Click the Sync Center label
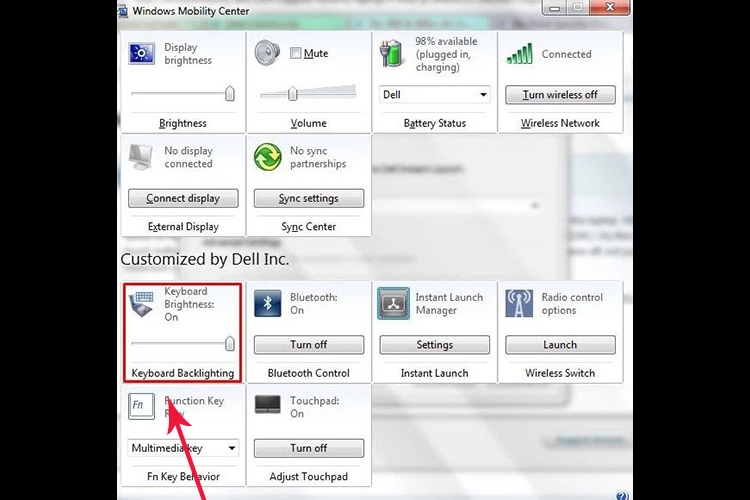 tap(309, 226)
